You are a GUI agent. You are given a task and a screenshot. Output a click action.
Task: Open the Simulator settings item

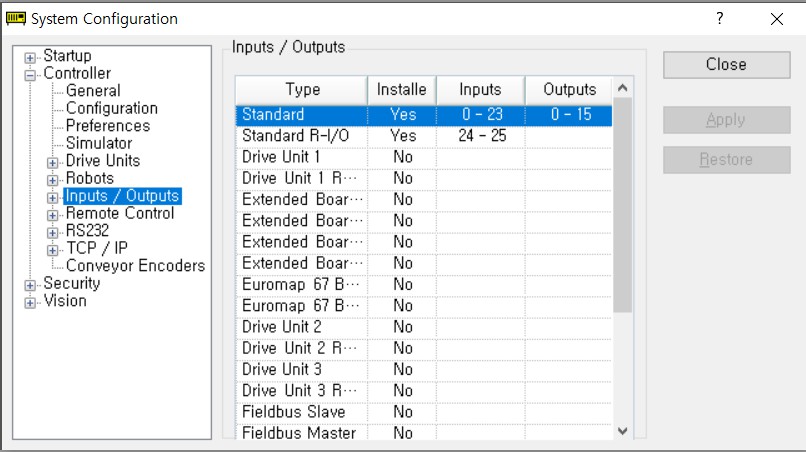pyautogui.click(x=99, y=143)
